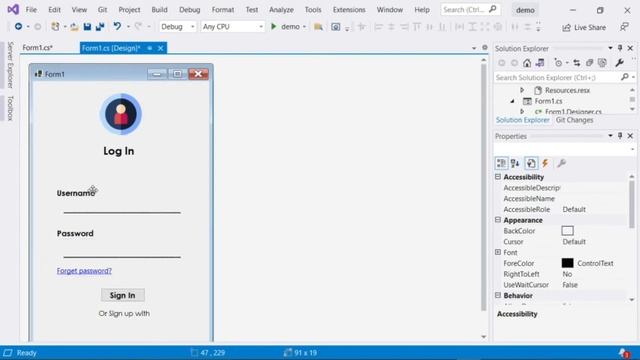Click the Visual Studio search box

click(x=470, y=9)
